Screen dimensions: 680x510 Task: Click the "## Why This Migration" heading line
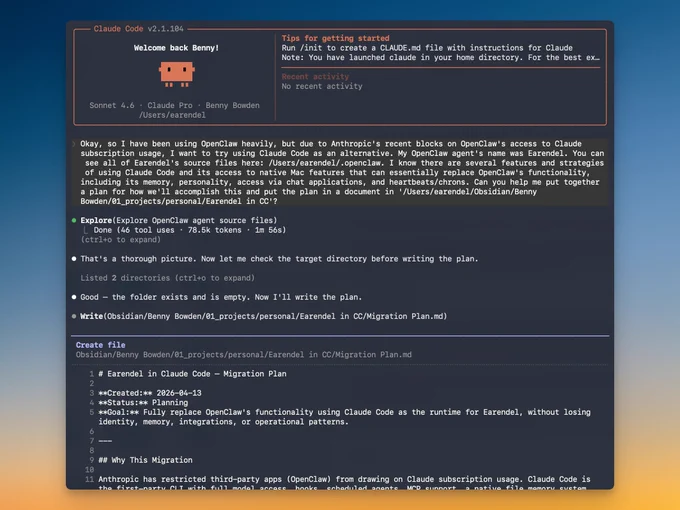[145, 460]
